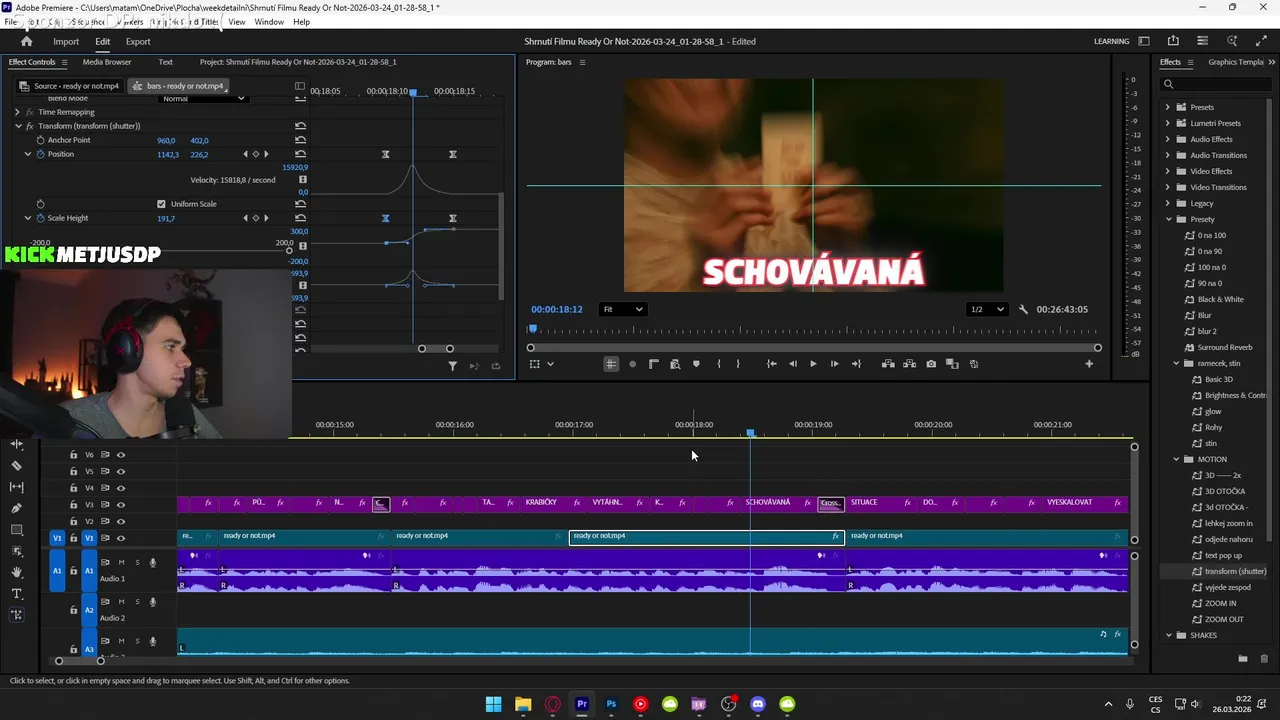This screenshot has height=720, width=1280.
Task: Toggle lock on V2 track
Action: (73, 521)
